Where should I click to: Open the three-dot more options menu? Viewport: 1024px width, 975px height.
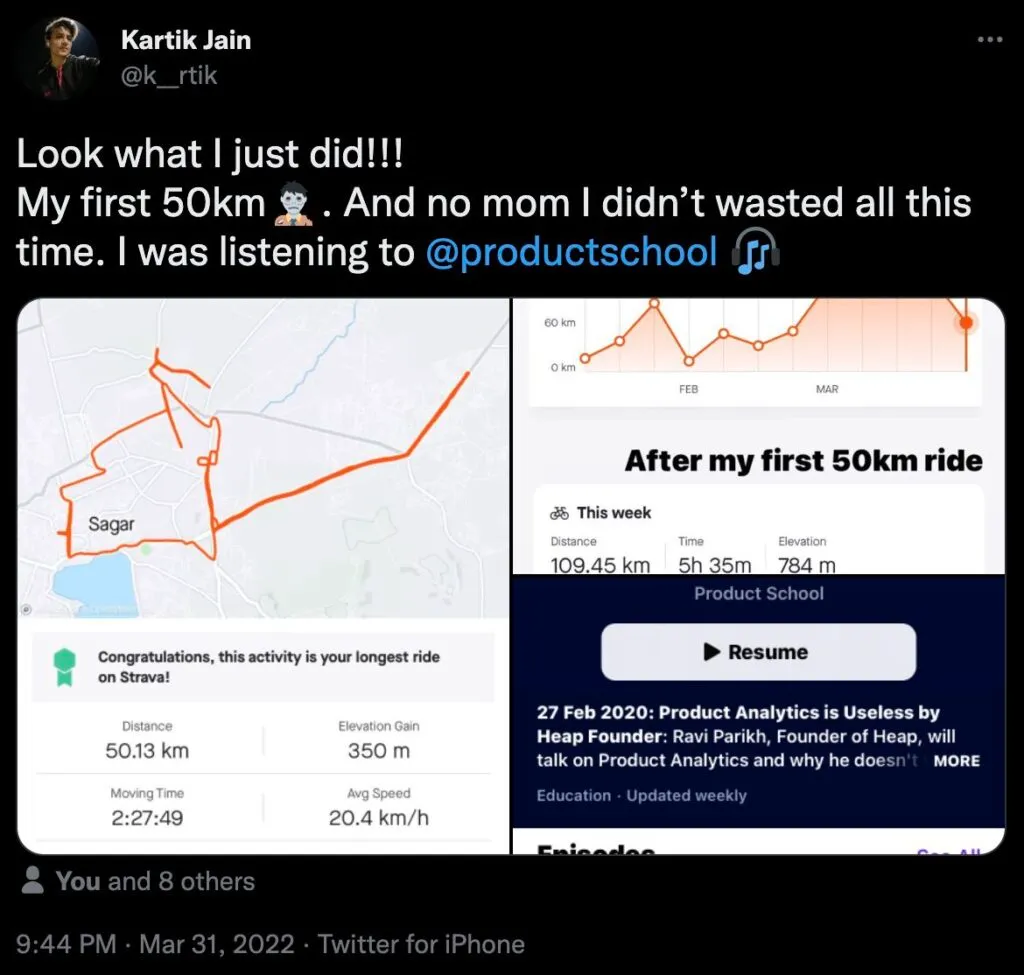pyautogui.click(x=989, y=40)
